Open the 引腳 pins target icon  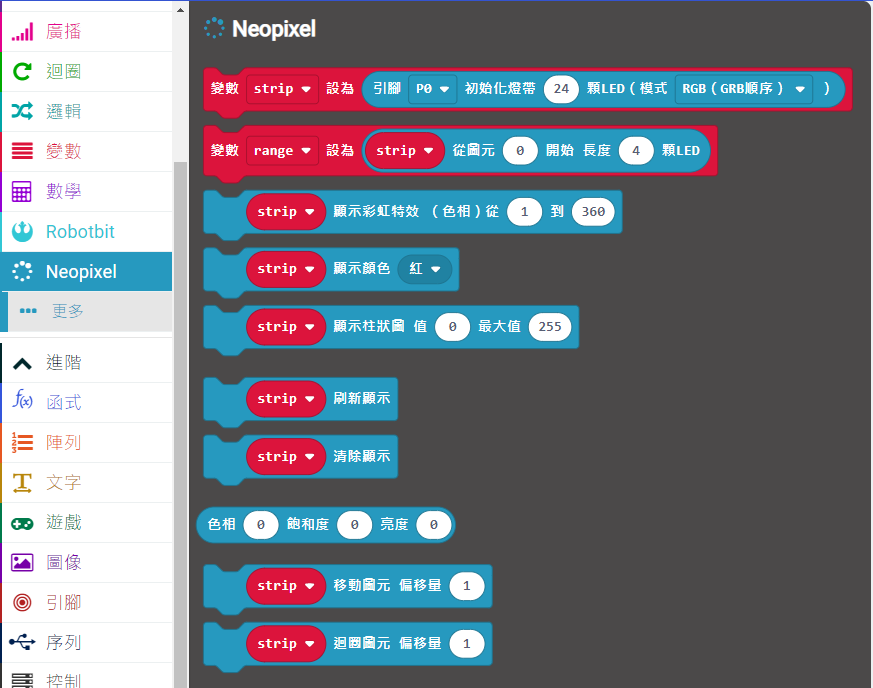pos(22,603)
